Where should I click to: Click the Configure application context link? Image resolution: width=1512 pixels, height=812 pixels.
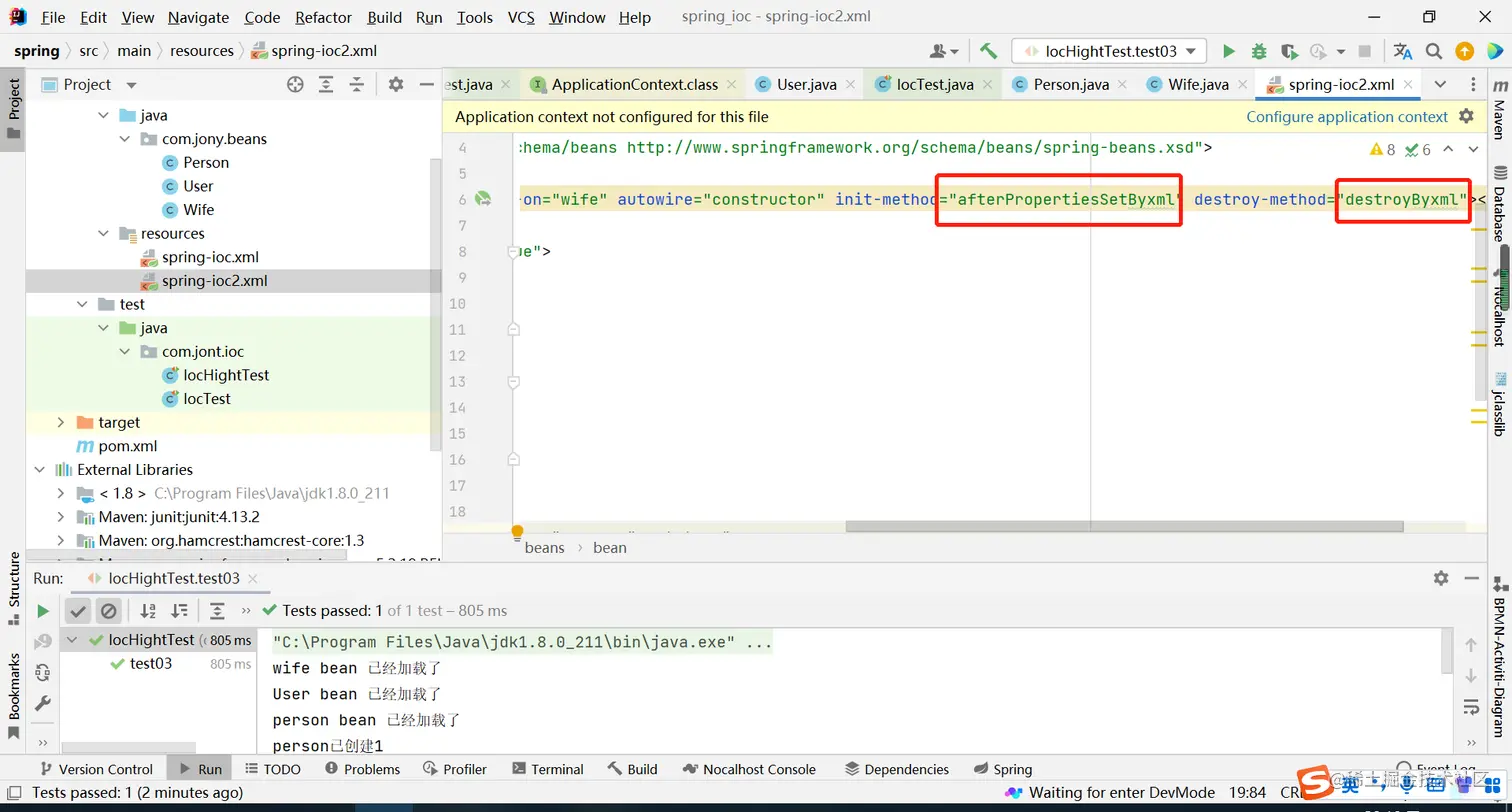pyautogui.click(x=1346, y=117)
